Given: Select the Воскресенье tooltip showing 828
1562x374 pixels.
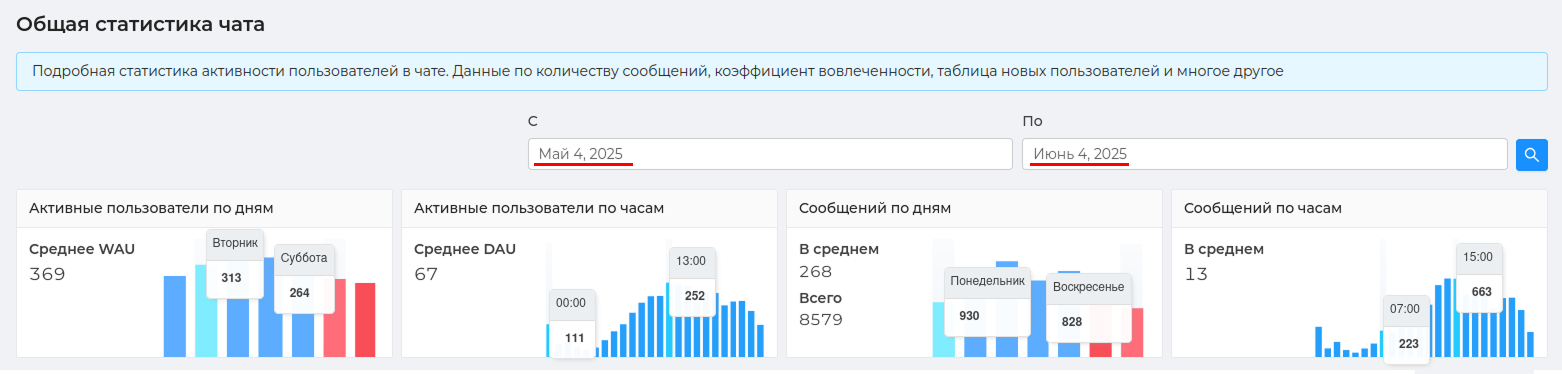Looking at the screenshot, I should tap(1089, 307).
